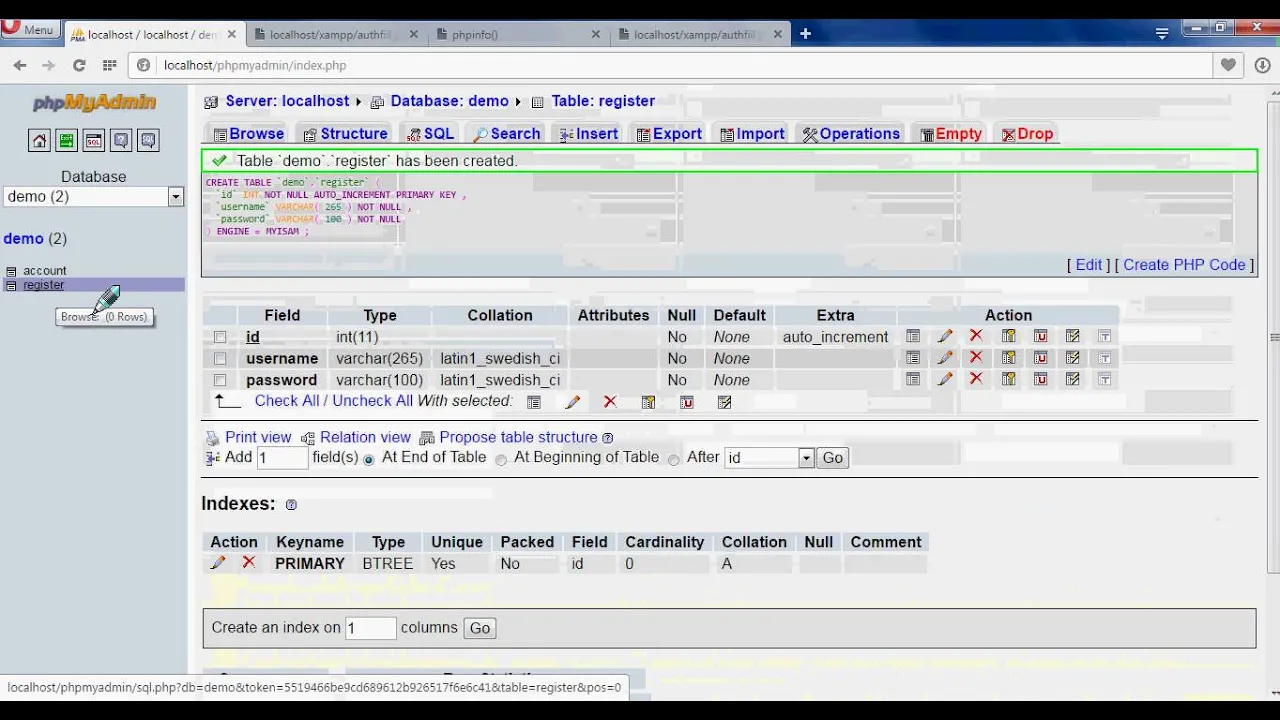Image resolution: width=1280 pixels, height=720 pixels.
Task: Go back using browser back arrow
Action: tap(20, 65)
